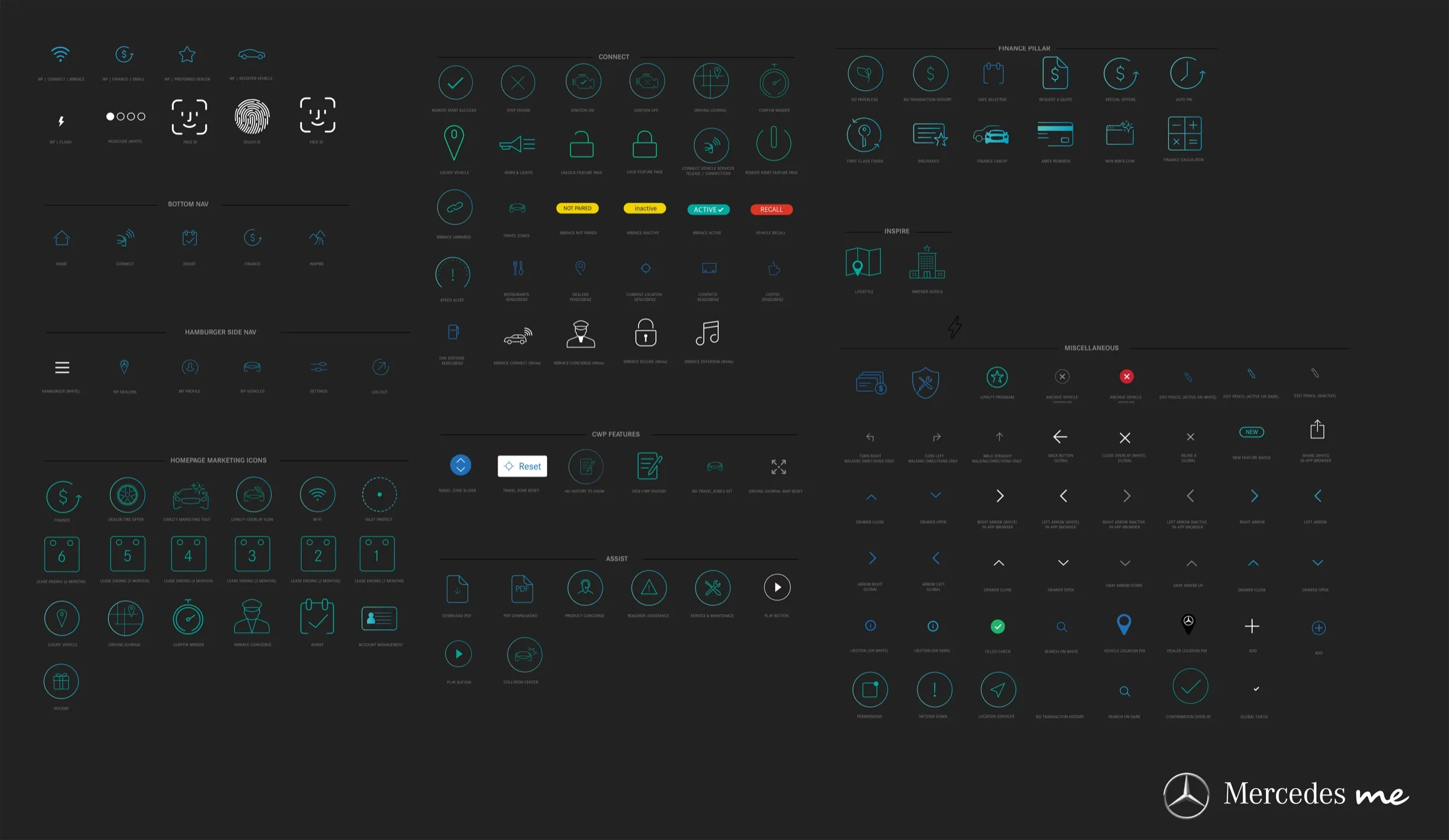Screen dimensions: 1449x840
Task: Click the Finance Calculator icon
Action: 1185,133
